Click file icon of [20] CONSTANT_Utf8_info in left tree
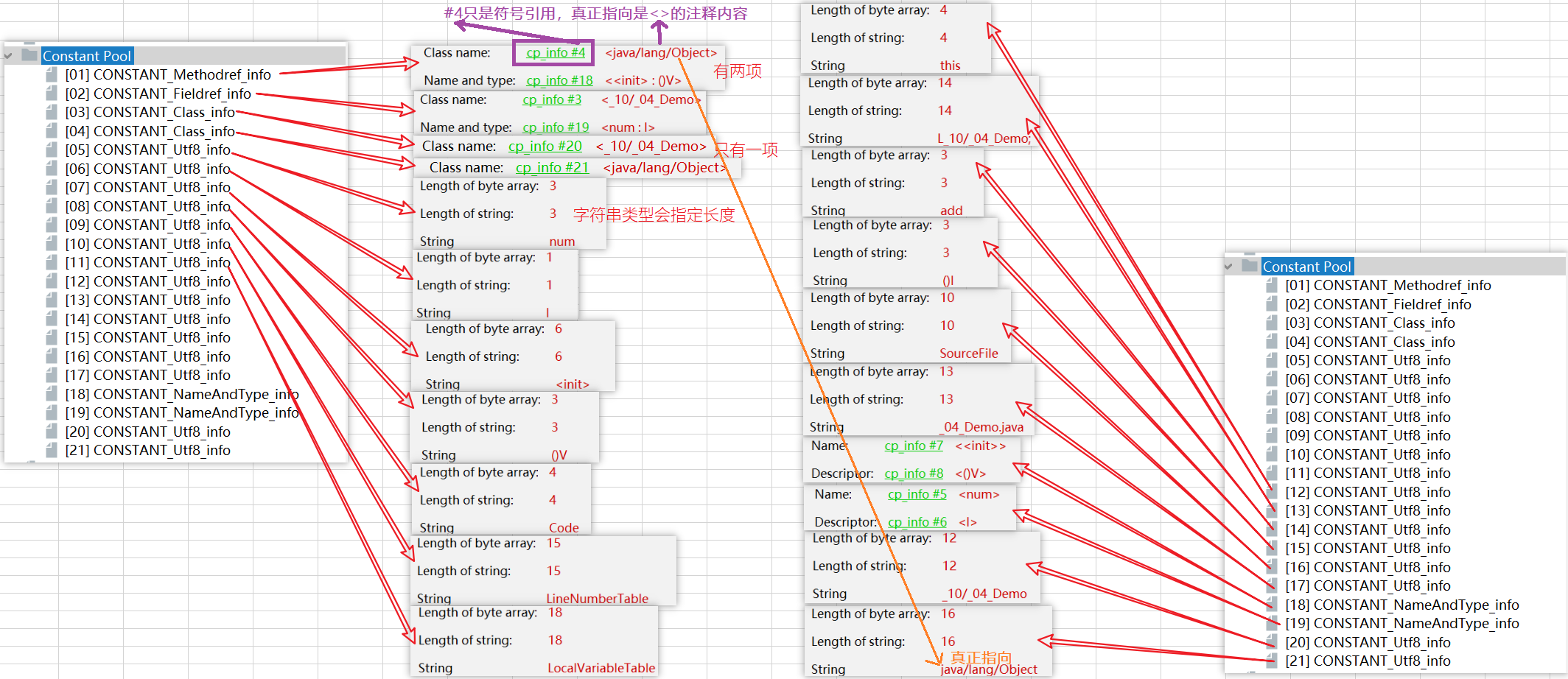1568x679 pixels. (52, 432)
